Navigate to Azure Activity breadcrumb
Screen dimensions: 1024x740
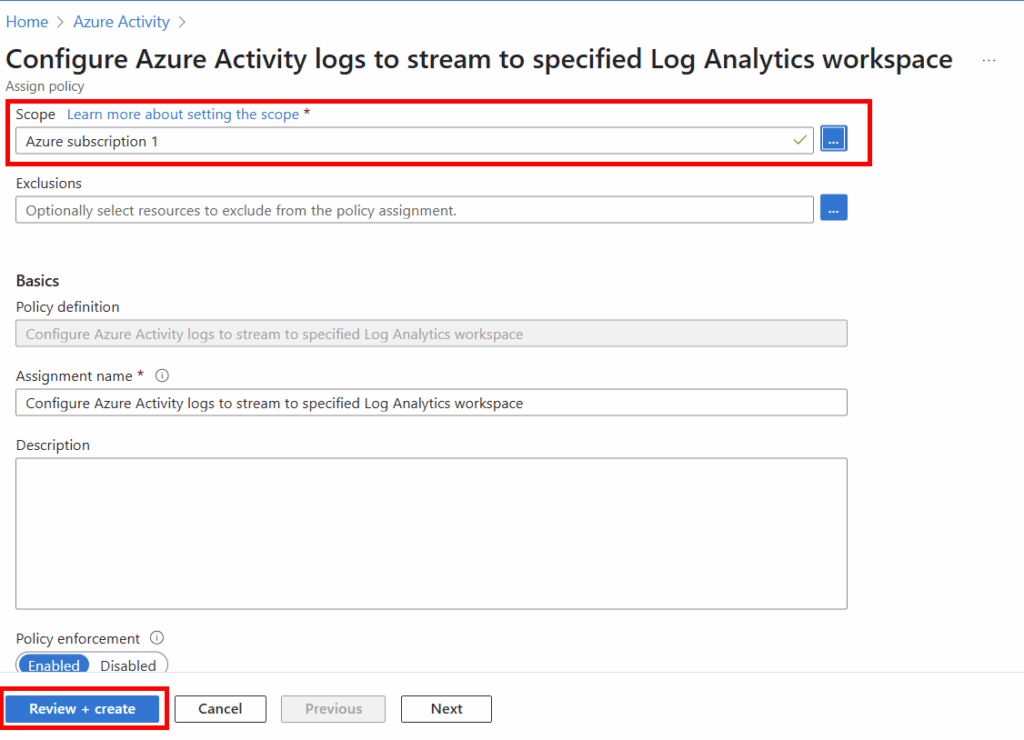(121, 22)
